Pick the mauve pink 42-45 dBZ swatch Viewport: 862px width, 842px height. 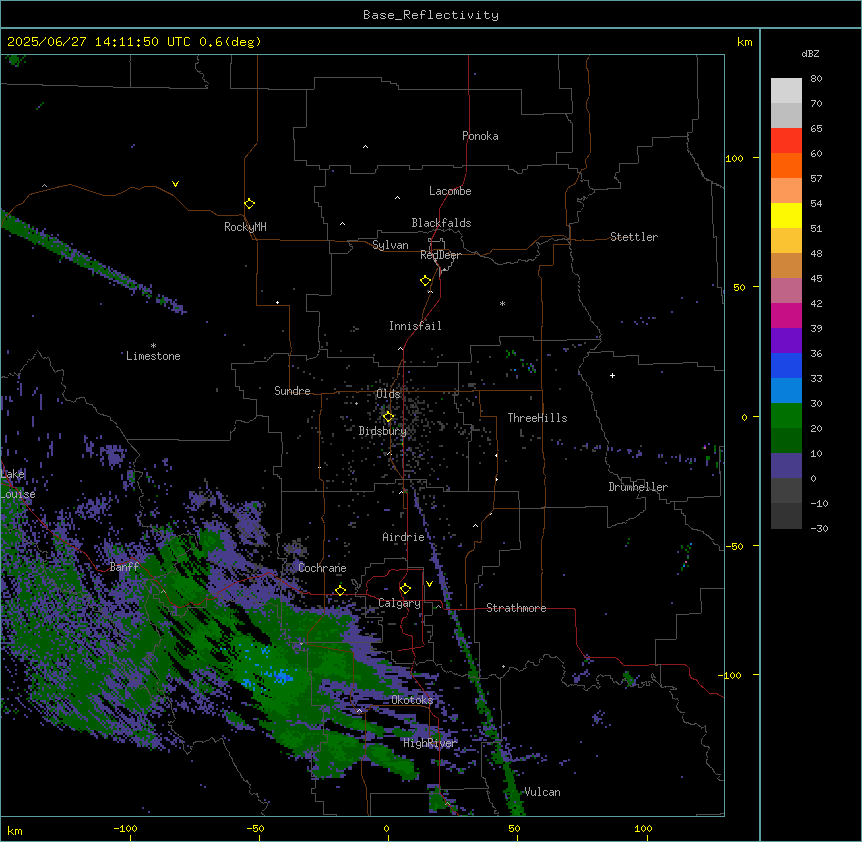[x=786, y=291]
